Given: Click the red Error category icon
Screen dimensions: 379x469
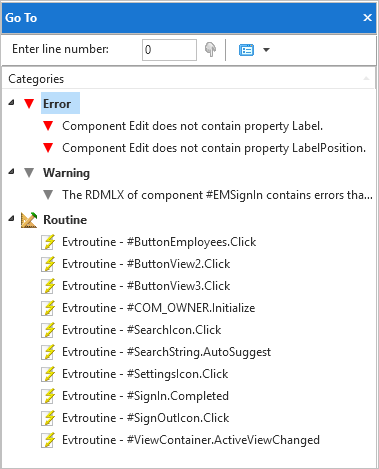Looking at the screenshot, I should tap(29, 104).
